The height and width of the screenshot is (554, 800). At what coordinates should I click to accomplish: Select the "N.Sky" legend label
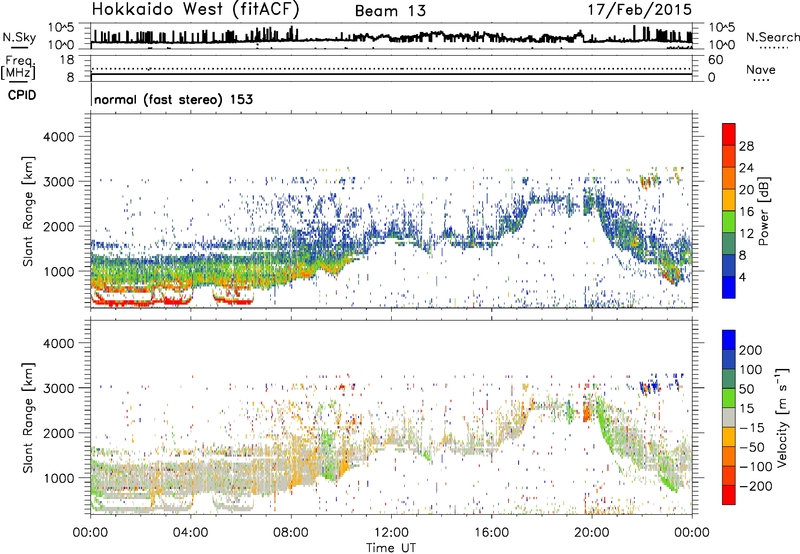[x=19, y=37]
